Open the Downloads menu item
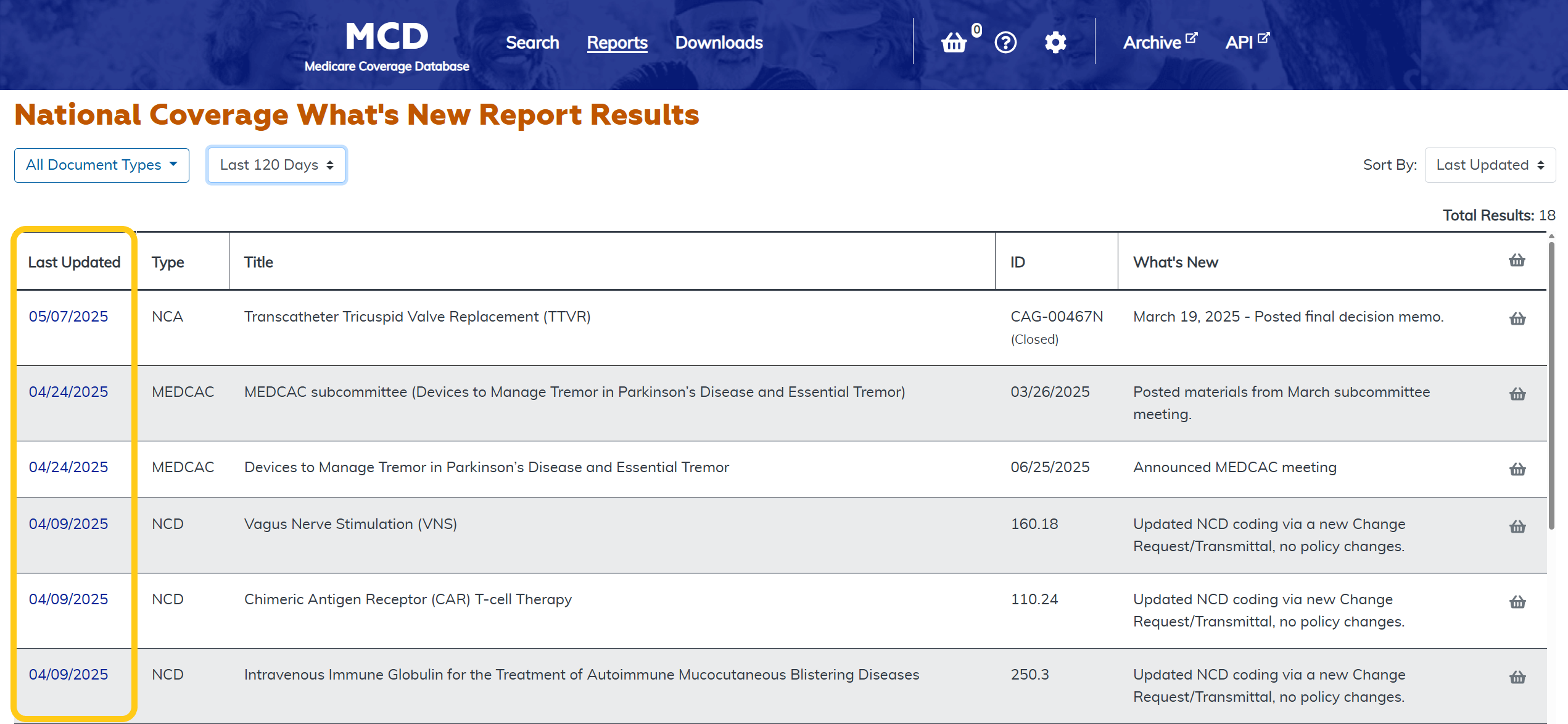 click(719, 43)
